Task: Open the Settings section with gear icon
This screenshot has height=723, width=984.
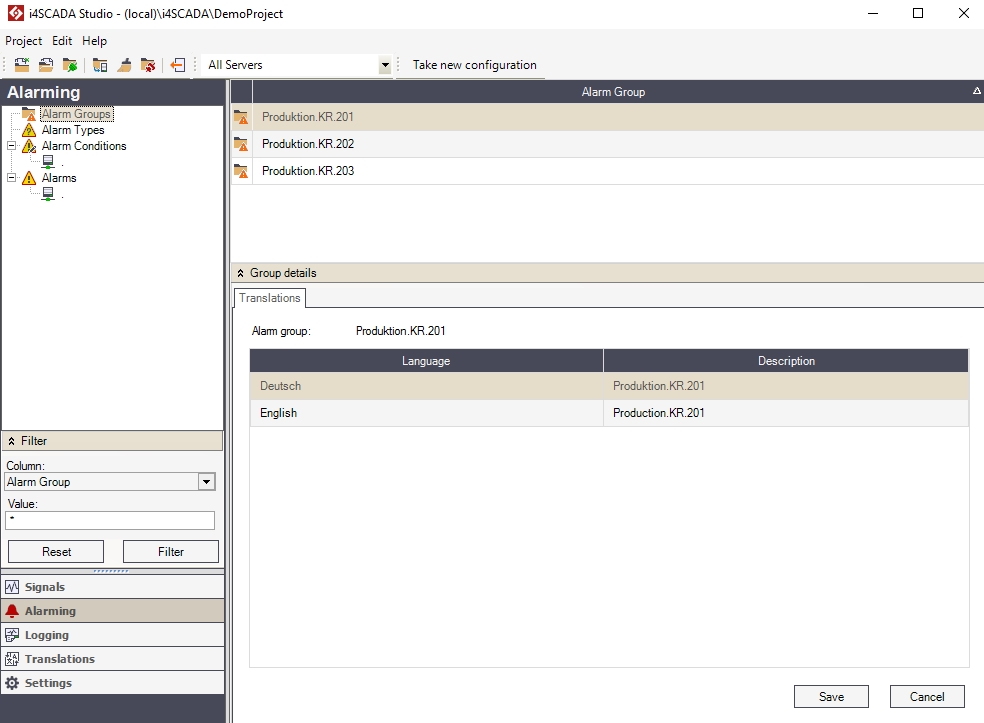Action: [48, 683]
